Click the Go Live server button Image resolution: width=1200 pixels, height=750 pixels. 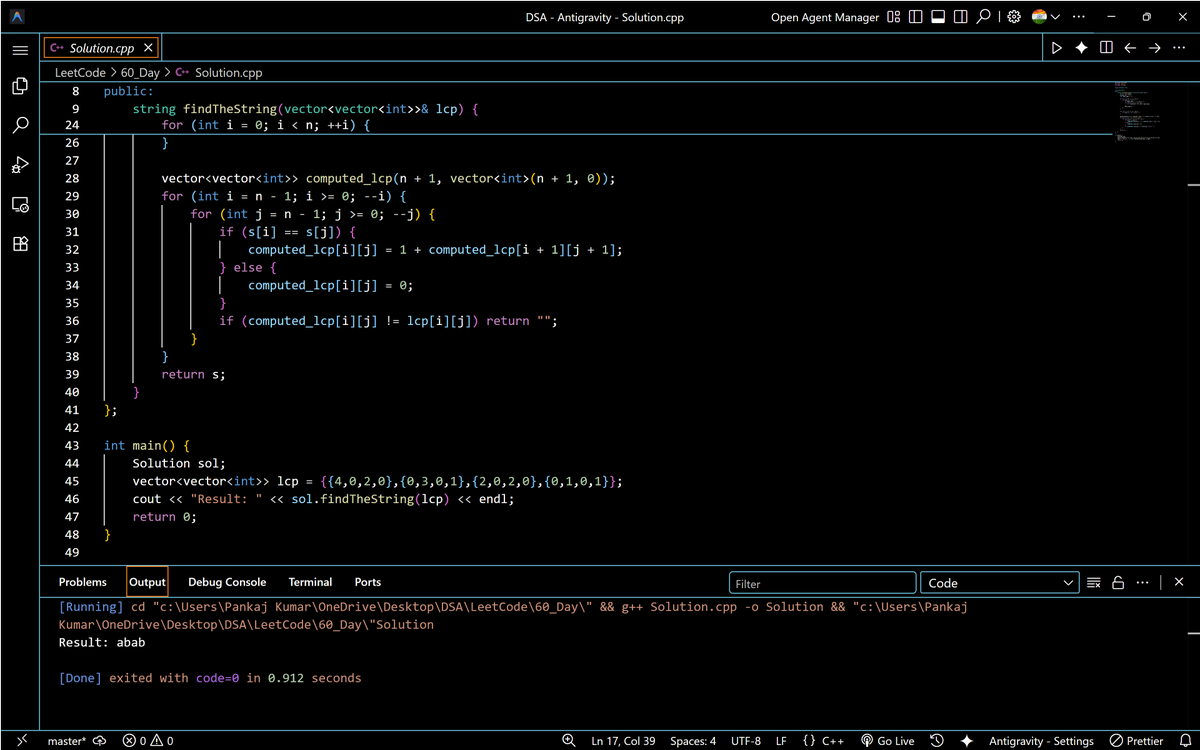coord(887,741)
